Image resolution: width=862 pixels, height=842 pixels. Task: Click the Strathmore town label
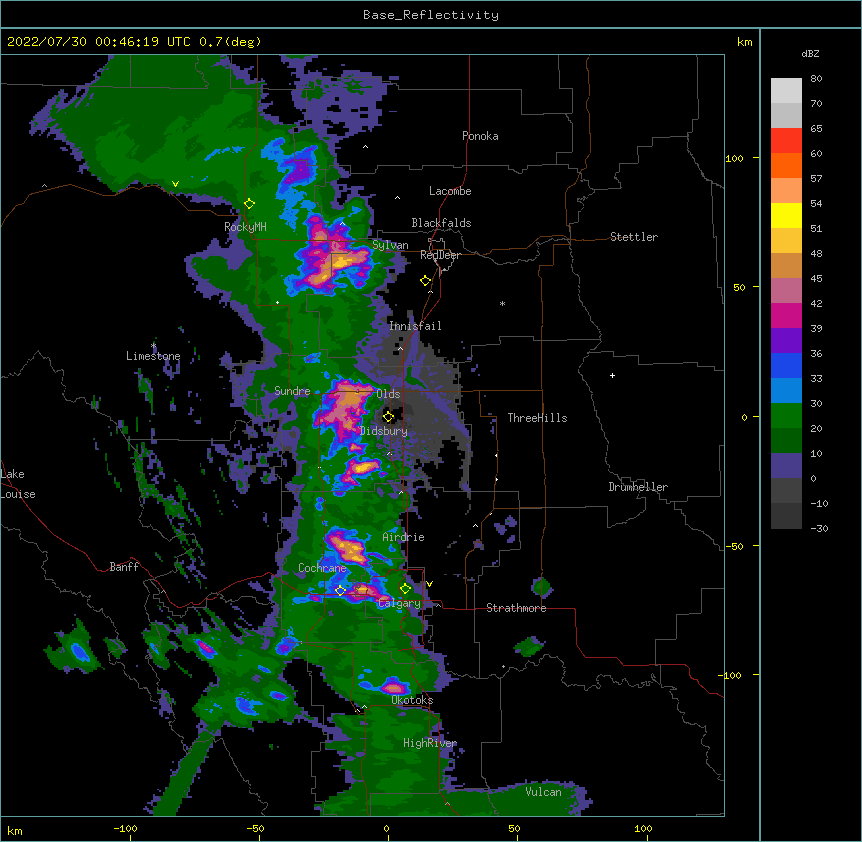point(516,608)
